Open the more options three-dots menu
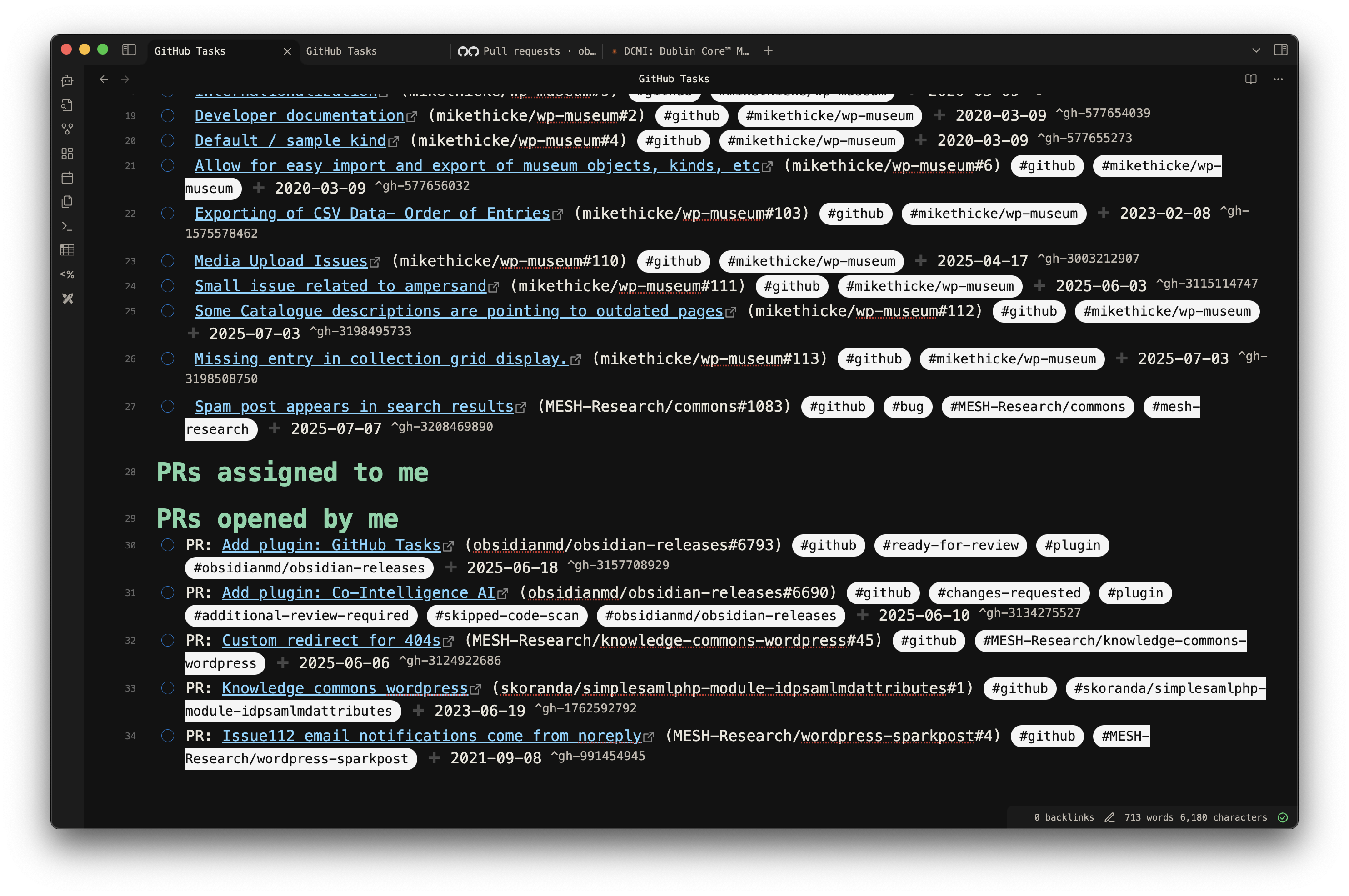 pyautogui.click(x=1278, y=79)
